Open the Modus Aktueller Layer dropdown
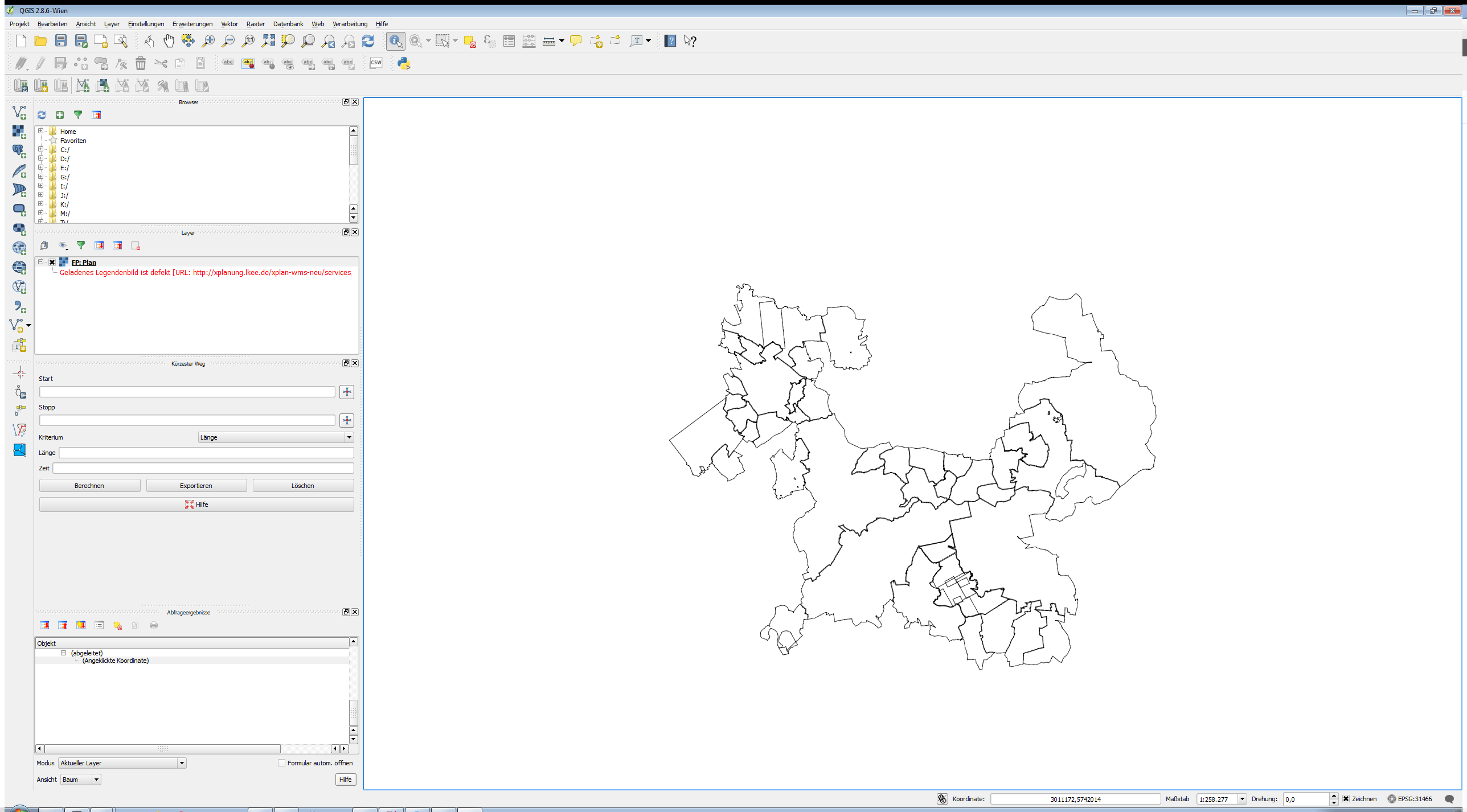 pos(122,763)
